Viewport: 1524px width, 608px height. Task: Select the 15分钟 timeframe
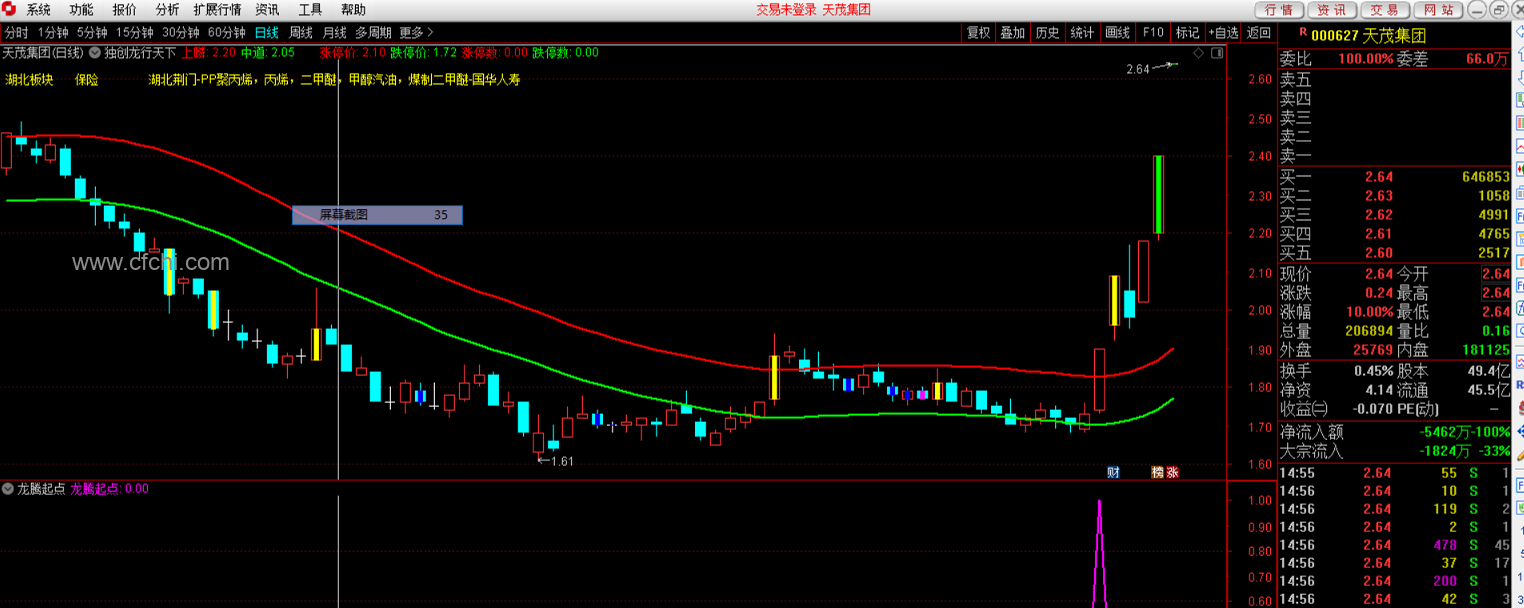(134, 32)
